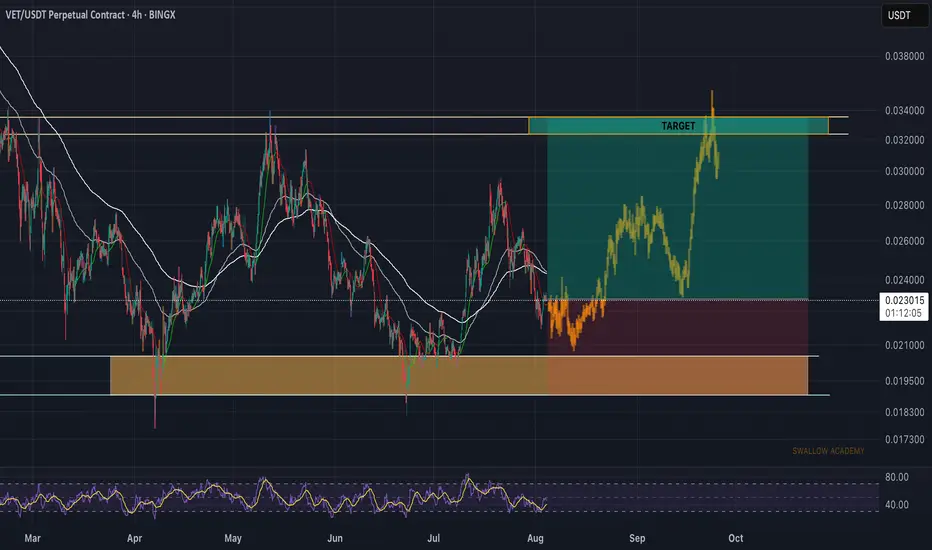Click the Apr date axis label
Screen dimensions: 932x550
pyautogui.click(x=134, y=538)
